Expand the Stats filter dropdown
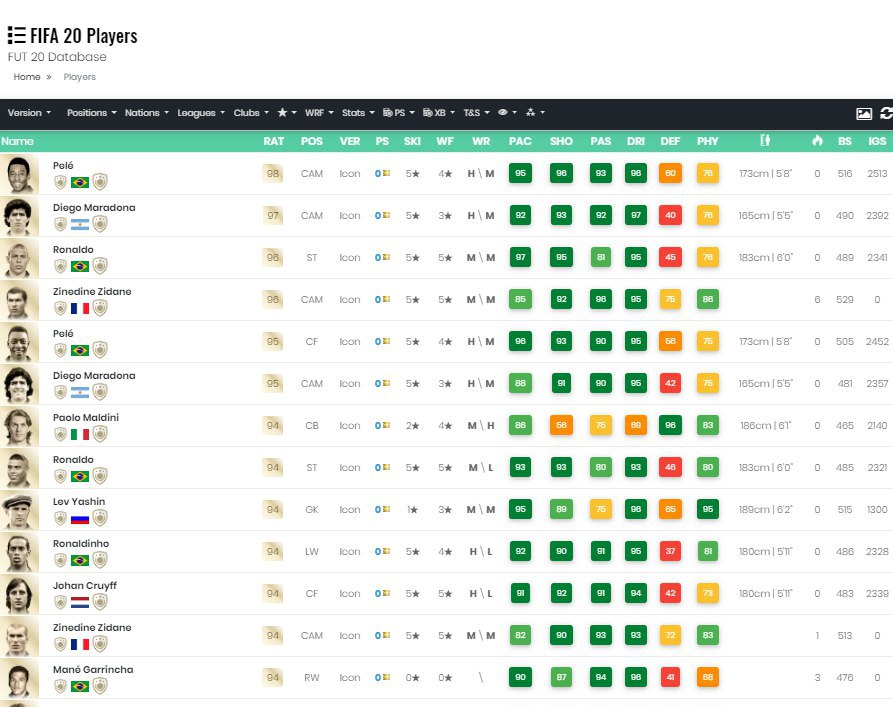The height and width of the screenshot is (707, 893). click(x=358, y=113)
